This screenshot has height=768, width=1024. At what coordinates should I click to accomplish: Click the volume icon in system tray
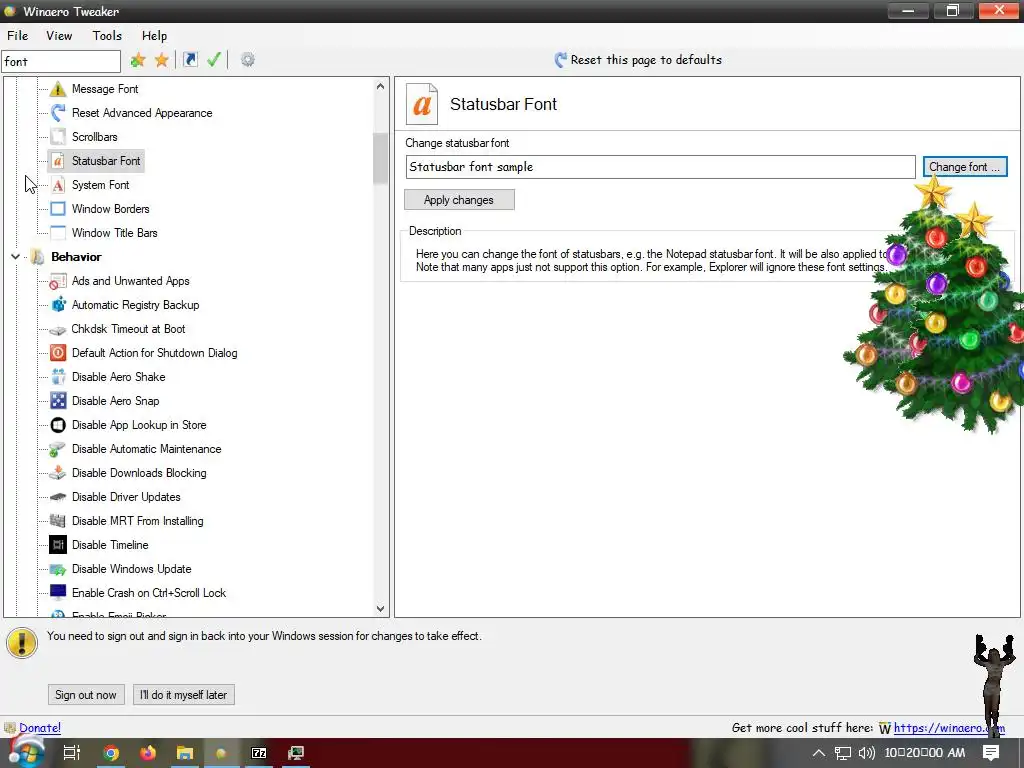[x=867, y=753]
